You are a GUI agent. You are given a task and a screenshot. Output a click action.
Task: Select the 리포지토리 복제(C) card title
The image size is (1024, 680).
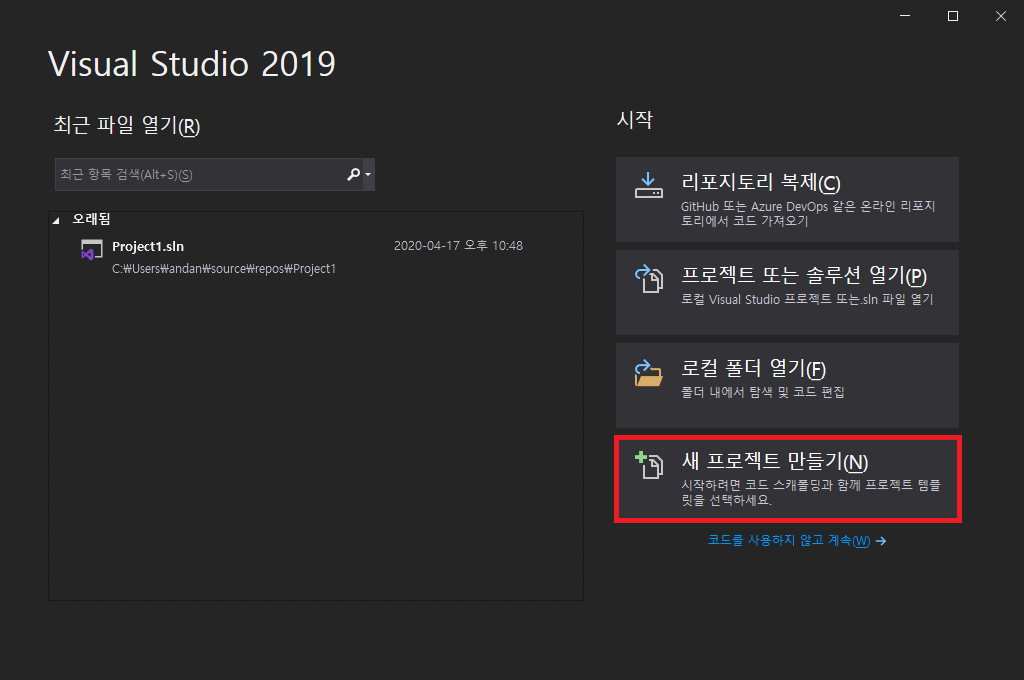pyautogui.click(x=760, y=182)
